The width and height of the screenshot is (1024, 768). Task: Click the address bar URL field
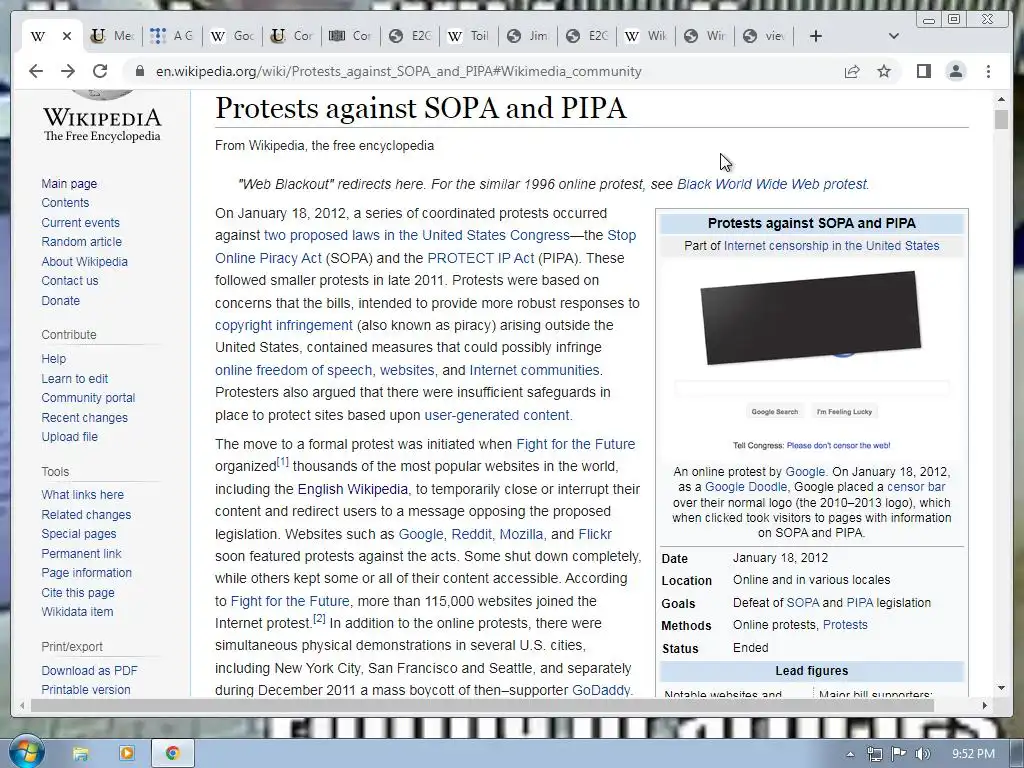pos(398,71)
